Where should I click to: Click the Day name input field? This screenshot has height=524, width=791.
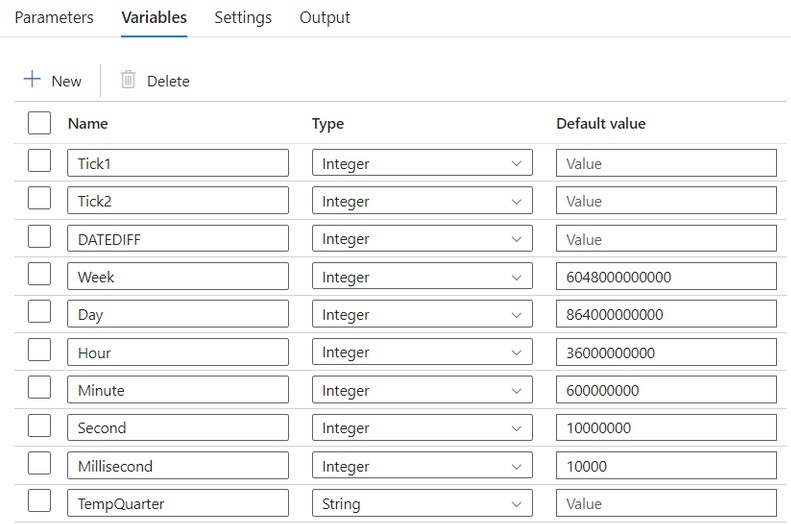178,314
